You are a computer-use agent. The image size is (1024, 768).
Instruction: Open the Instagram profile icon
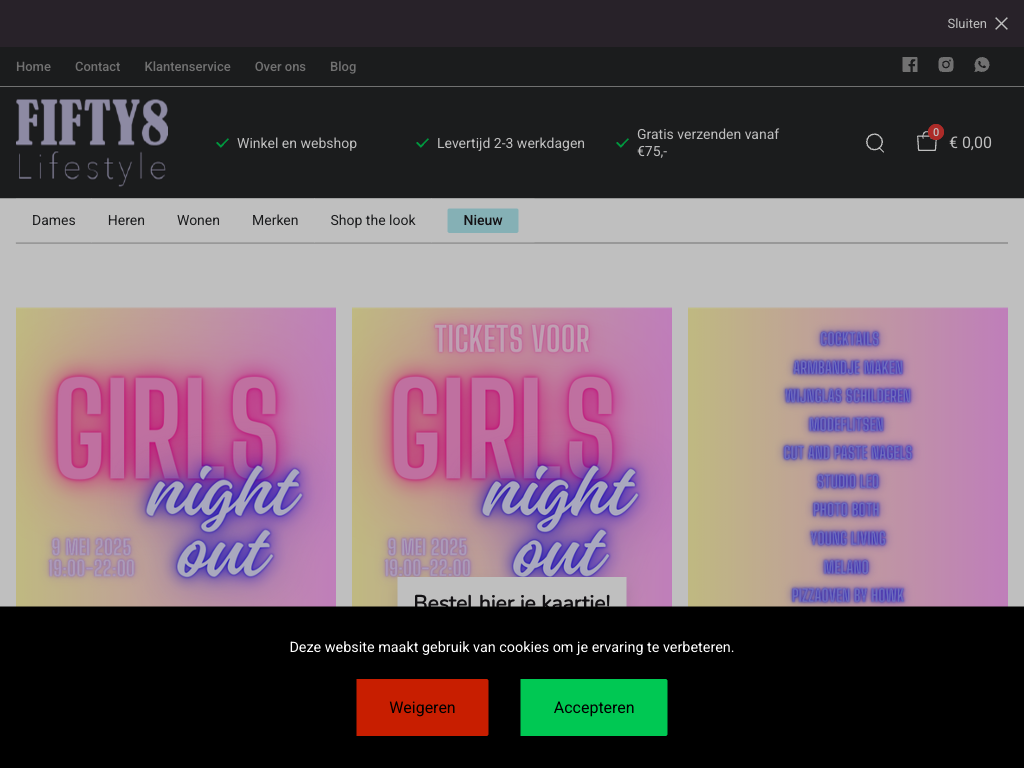945,65
